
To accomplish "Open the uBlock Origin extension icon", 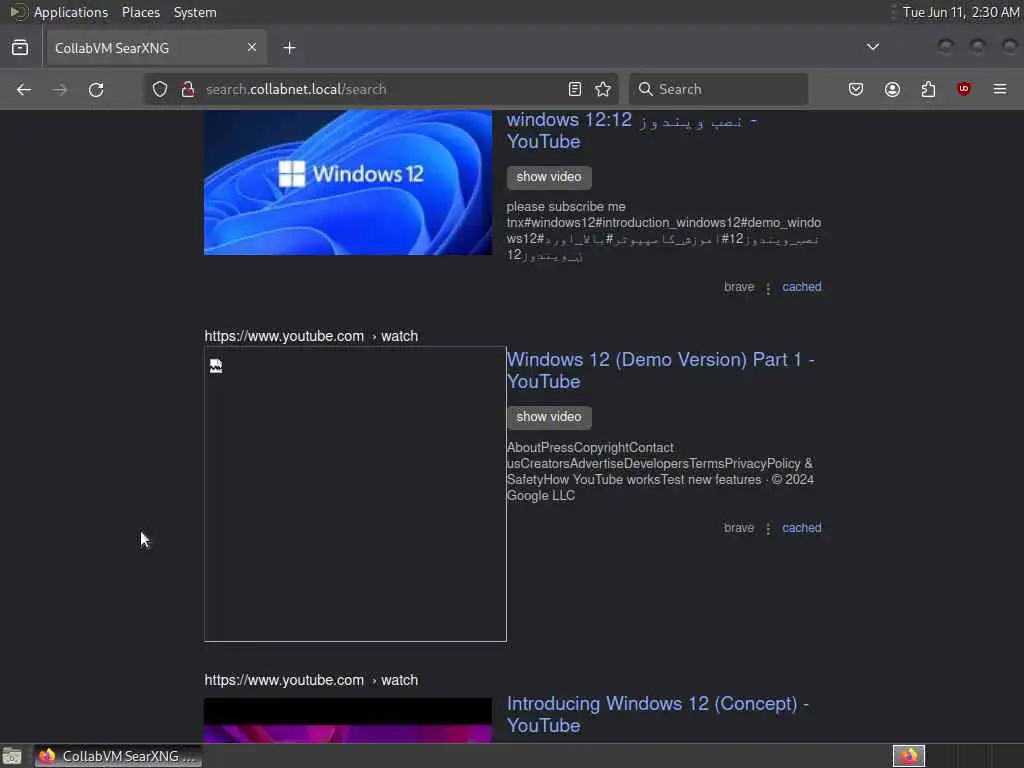I will click(964, 89).
